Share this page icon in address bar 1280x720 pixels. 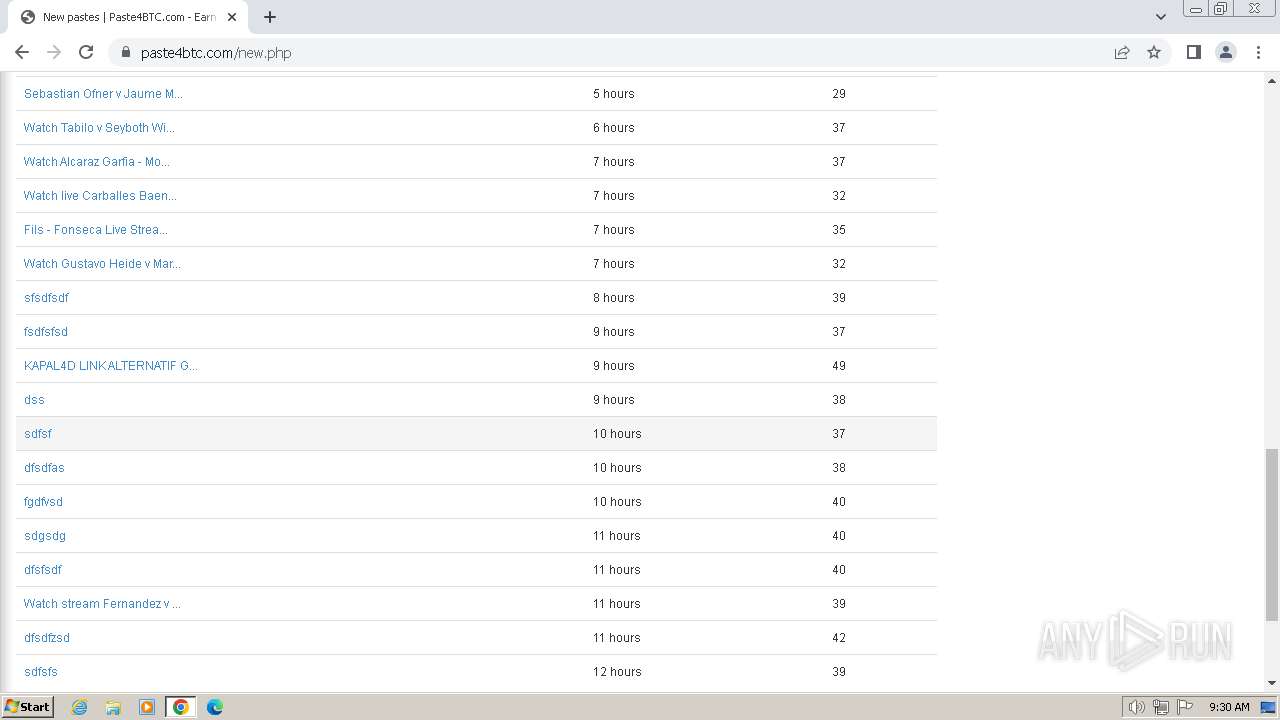[x=1122, y=52]
